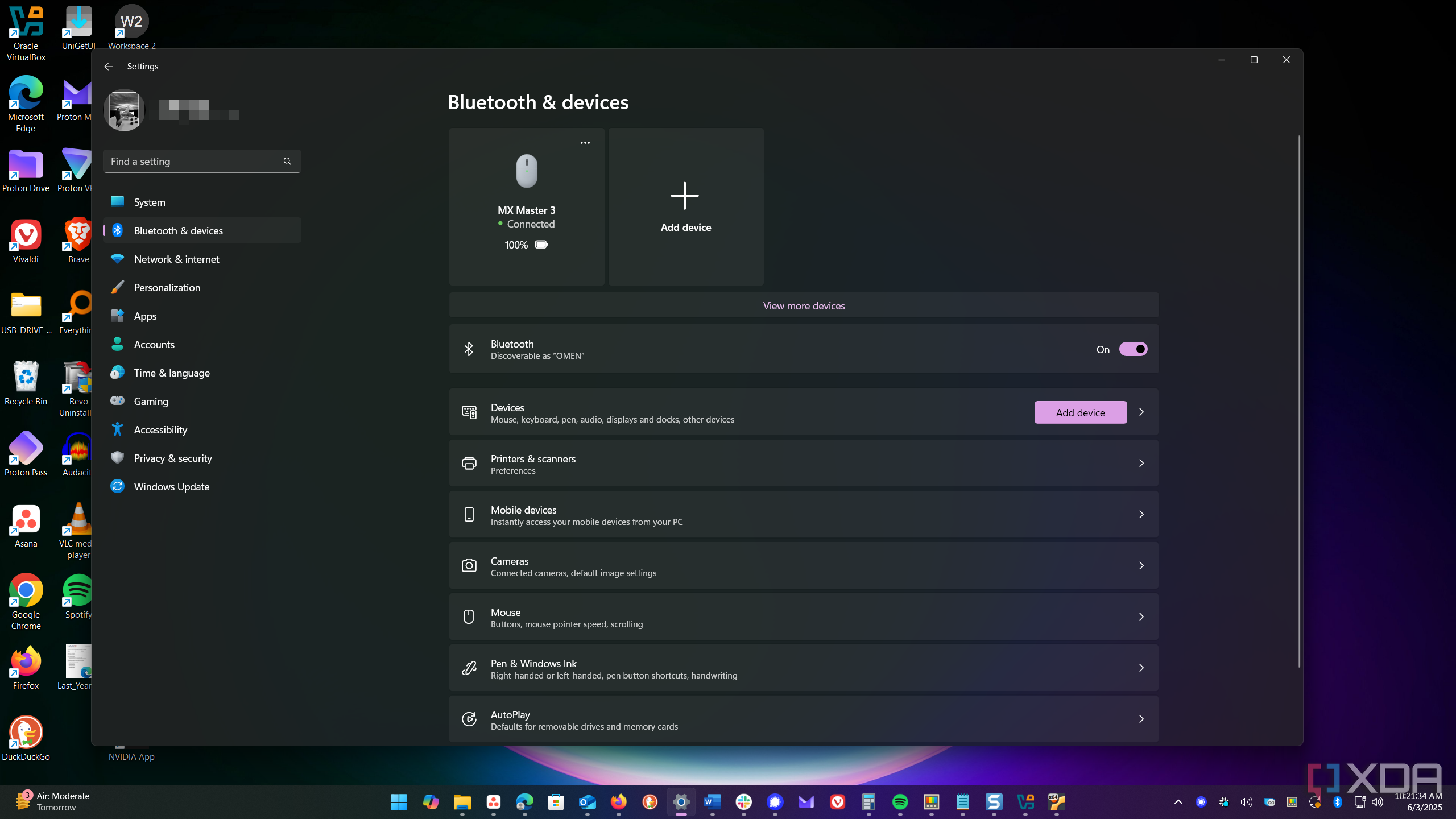Select DuckDuckGo desktop shortcut

point(26,738)
